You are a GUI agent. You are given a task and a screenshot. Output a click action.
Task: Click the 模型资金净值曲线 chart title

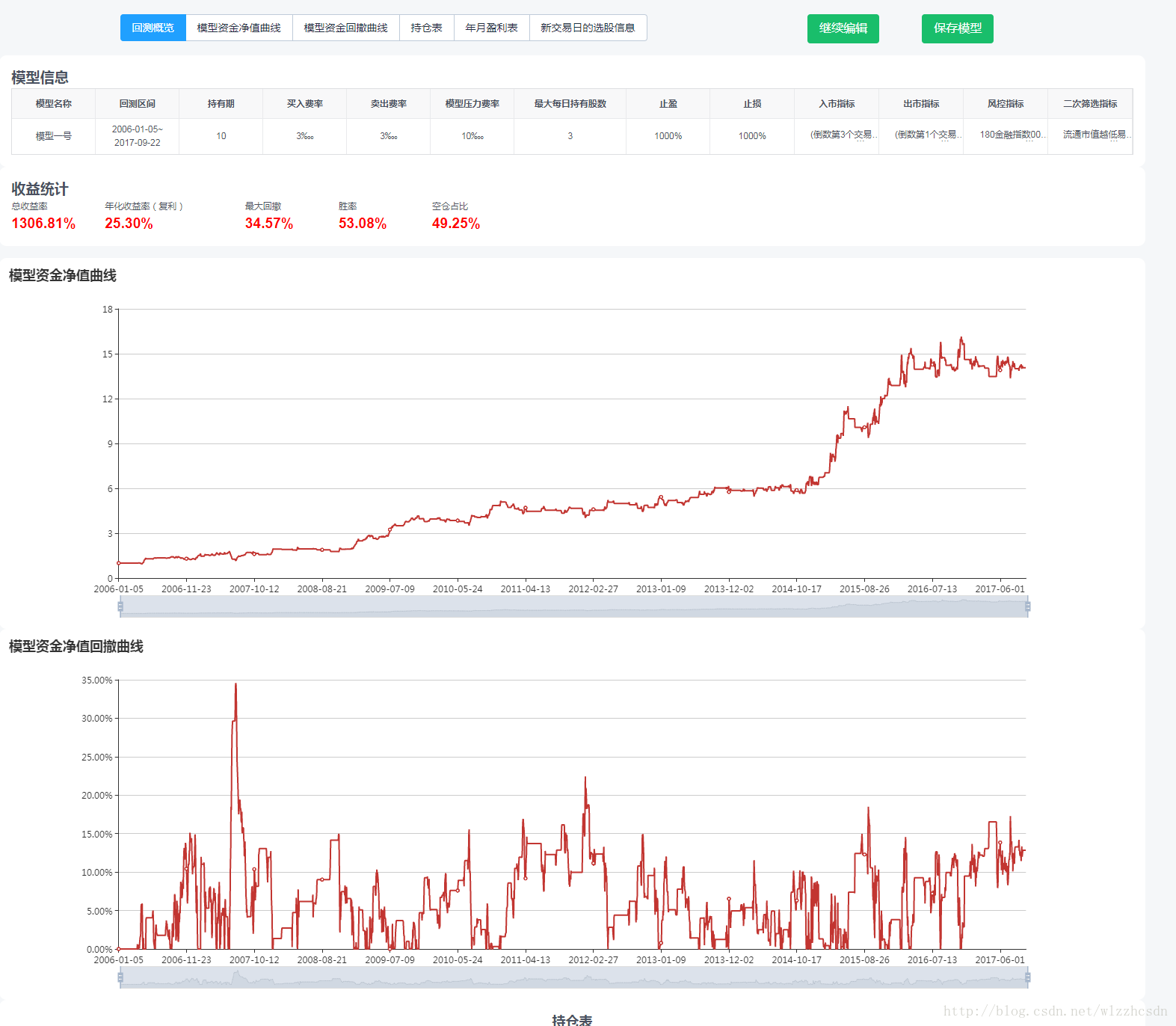click(63, 275)
